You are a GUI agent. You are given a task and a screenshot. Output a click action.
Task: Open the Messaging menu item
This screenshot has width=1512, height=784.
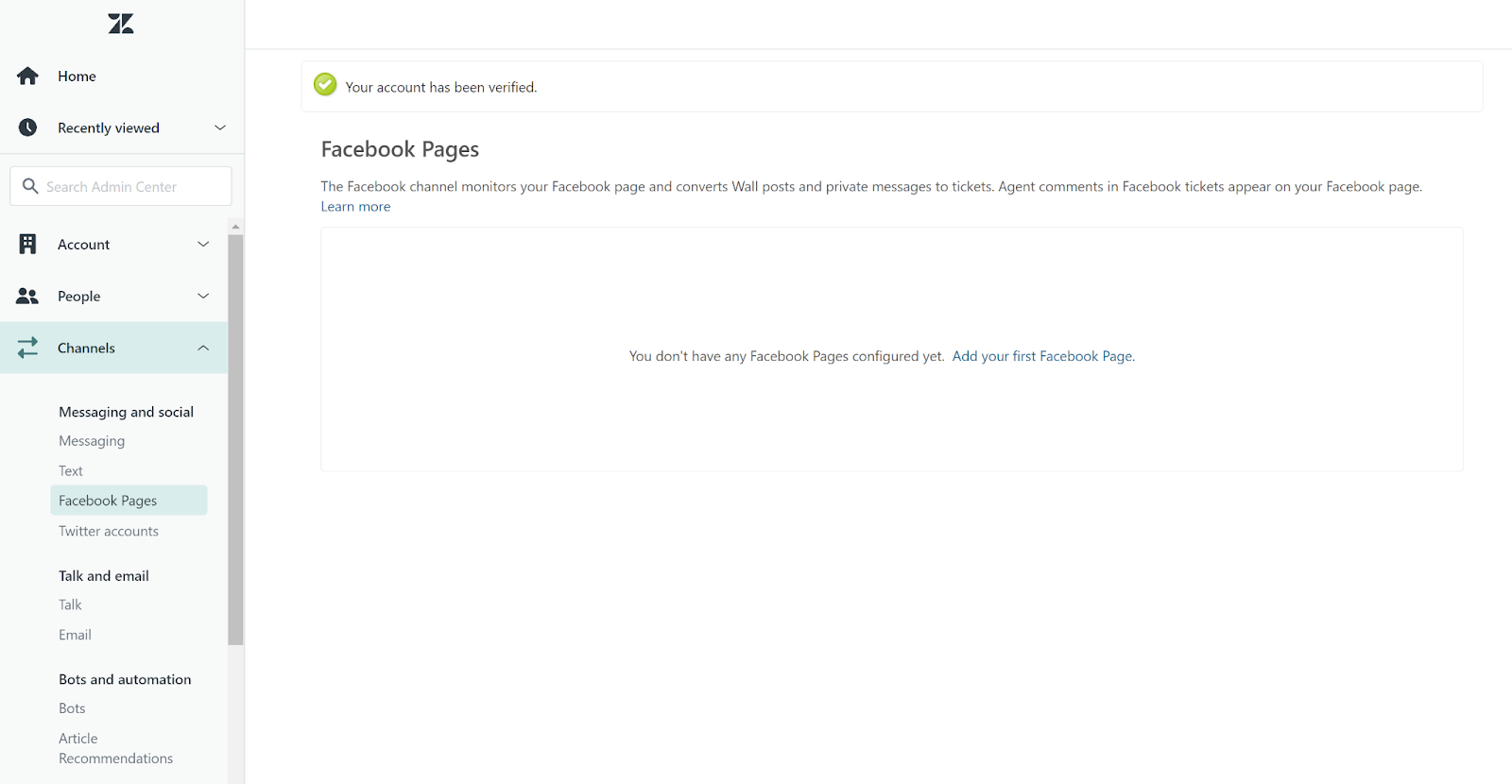[x=92, y=441]
